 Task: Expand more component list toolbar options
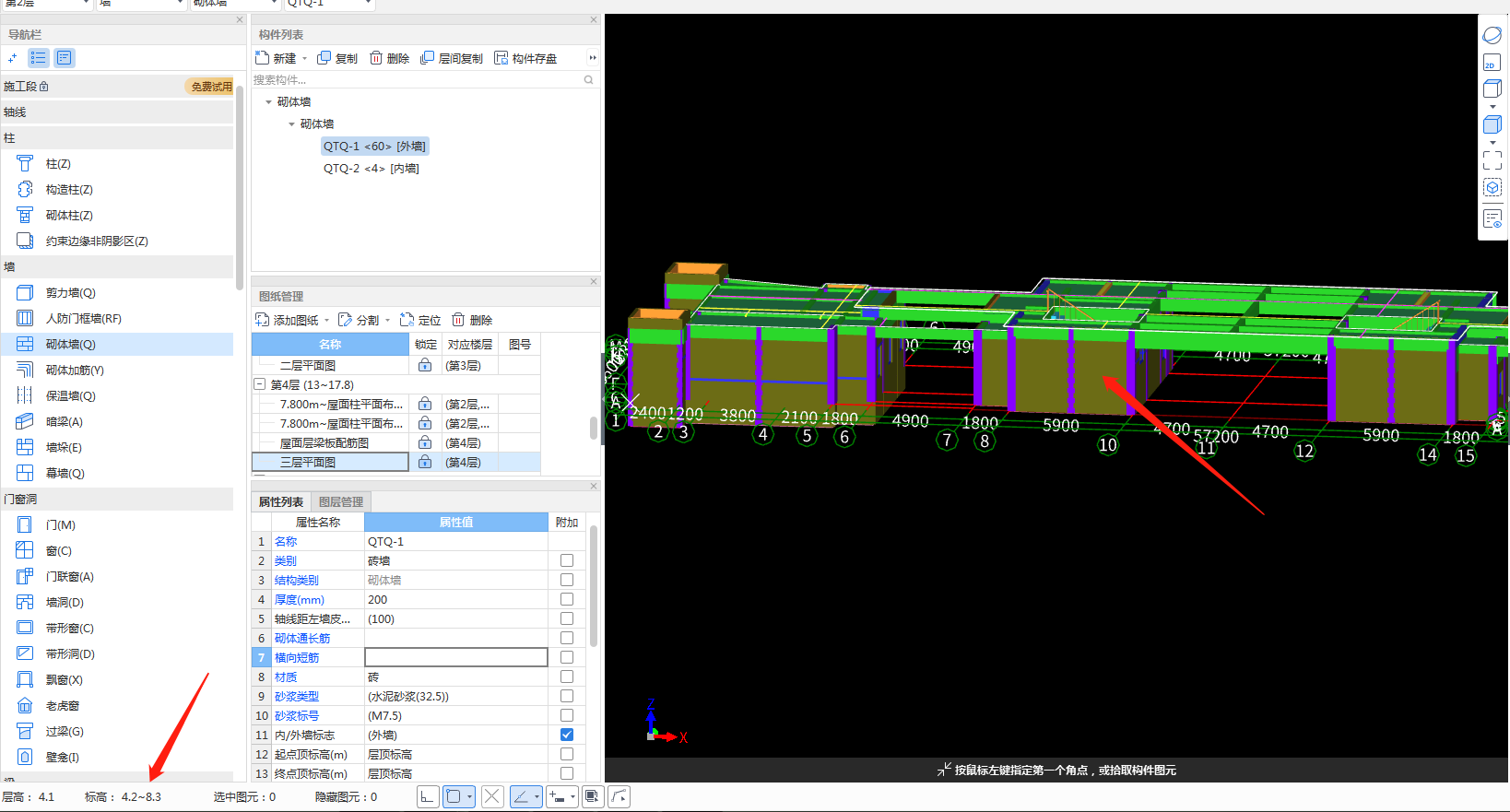click(593, 58)
